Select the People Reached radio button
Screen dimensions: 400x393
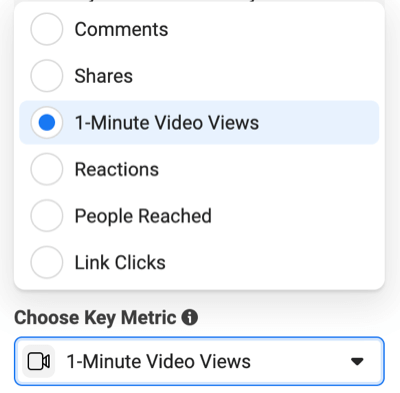click(47, 216)
